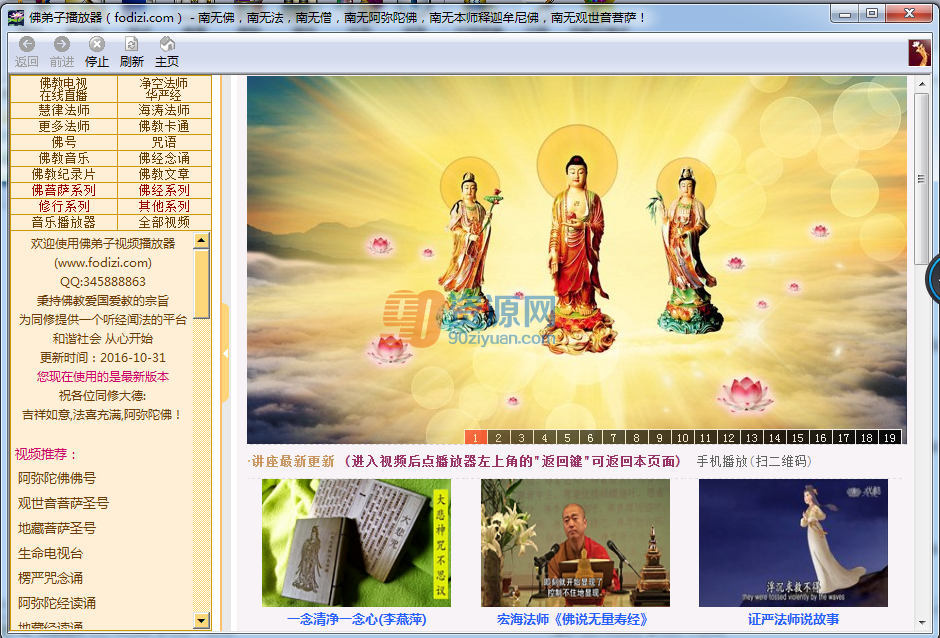The width and height of the screenshot is (940, 638).
Task: Open 全部视频 list
Action: click(x=164, y=222)
